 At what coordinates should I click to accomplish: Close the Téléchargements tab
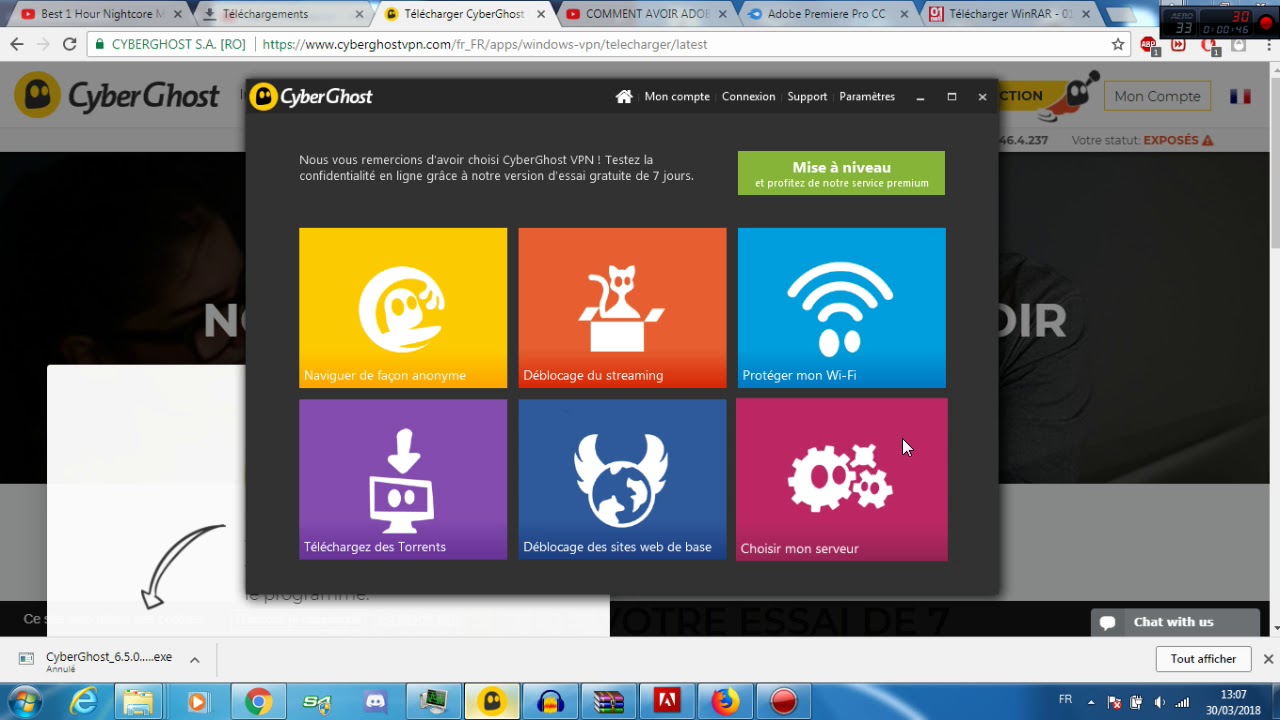[x=359, y=14]
